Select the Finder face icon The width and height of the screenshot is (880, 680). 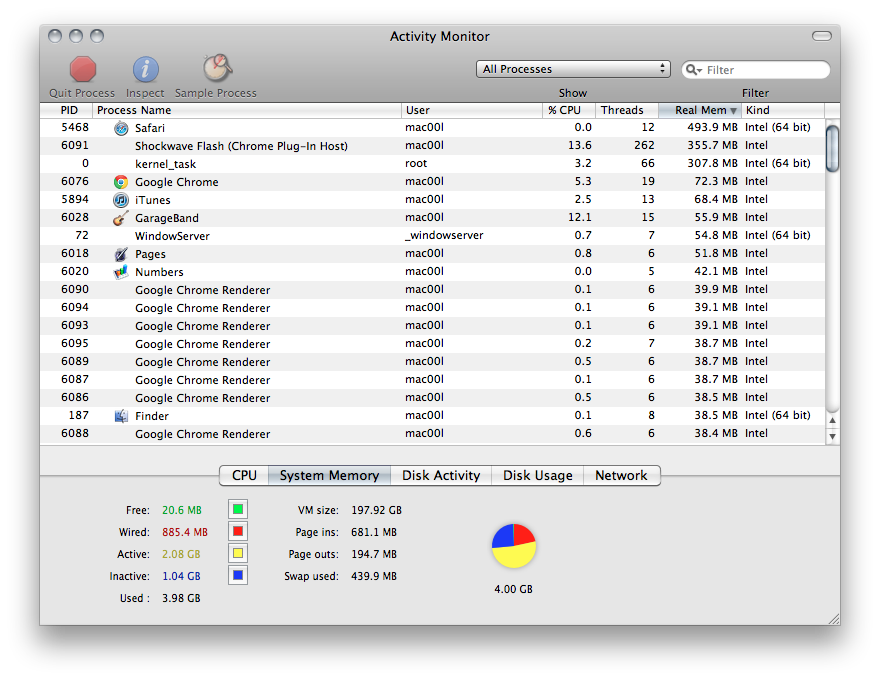coord(121,416)
